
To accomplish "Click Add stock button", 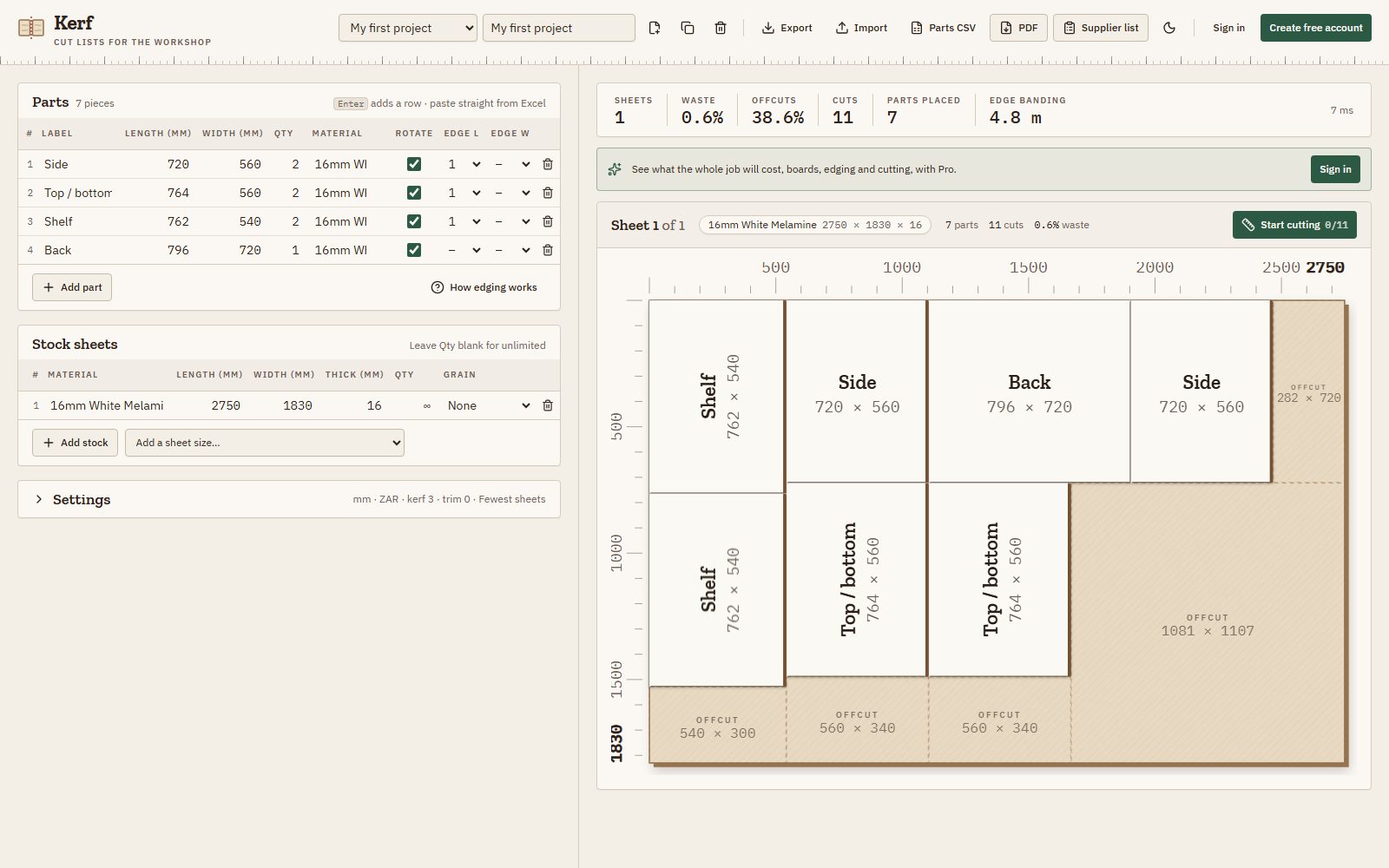I will coord(76,443).
